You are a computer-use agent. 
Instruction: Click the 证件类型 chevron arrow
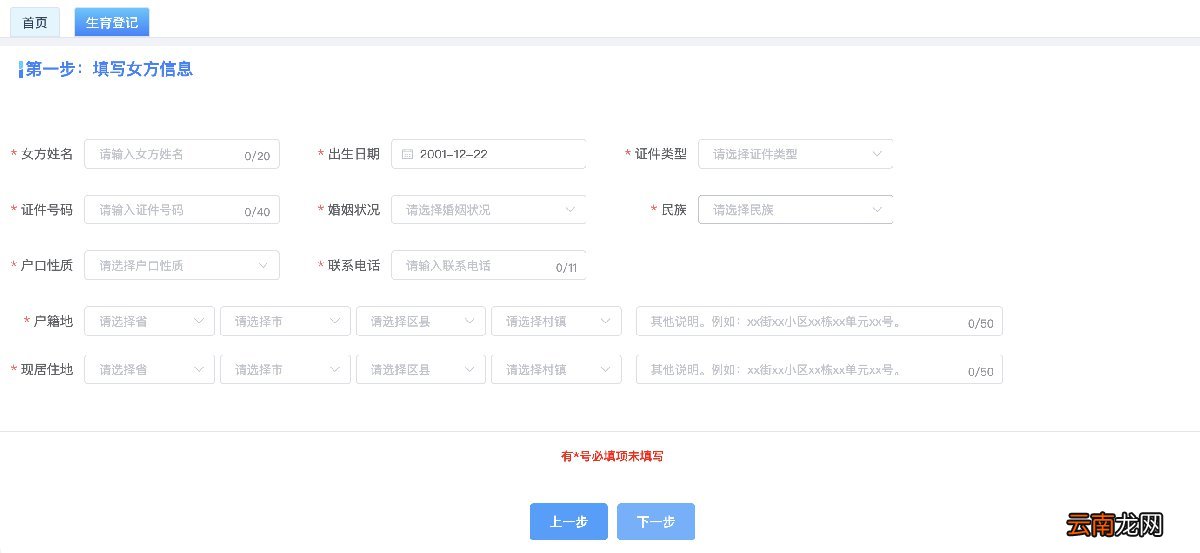[x=877, y=154]
